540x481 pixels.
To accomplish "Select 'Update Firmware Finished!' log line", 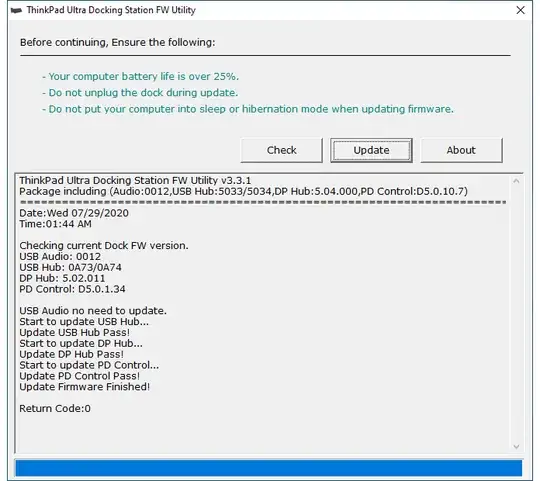I will coord(84,387).
